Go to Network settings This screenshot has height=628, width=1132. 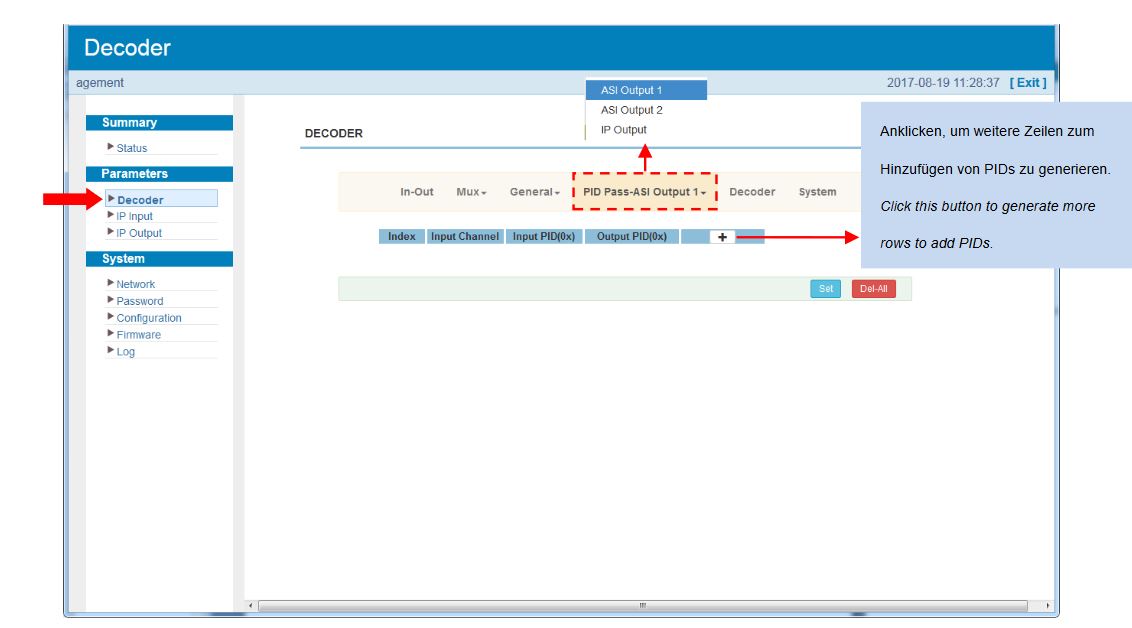(x=135, y=284)
